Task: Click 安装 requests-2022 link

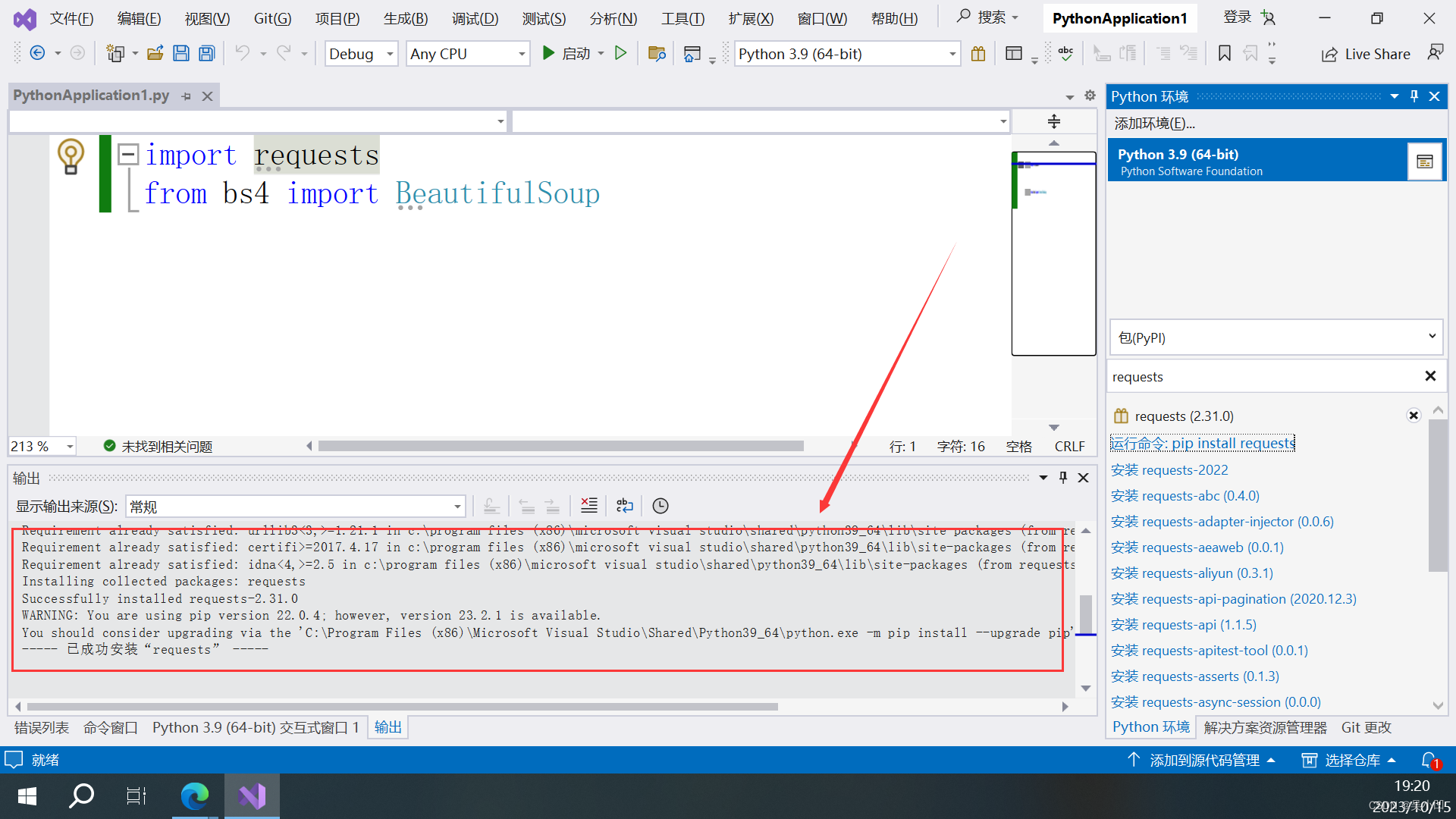Action: pyautogui.click(x=1169, y=469)
